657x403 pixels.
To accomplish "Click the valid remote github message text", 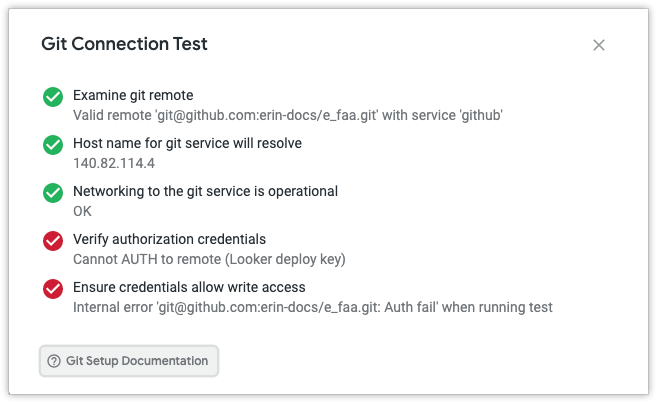I will click(287, 115).
